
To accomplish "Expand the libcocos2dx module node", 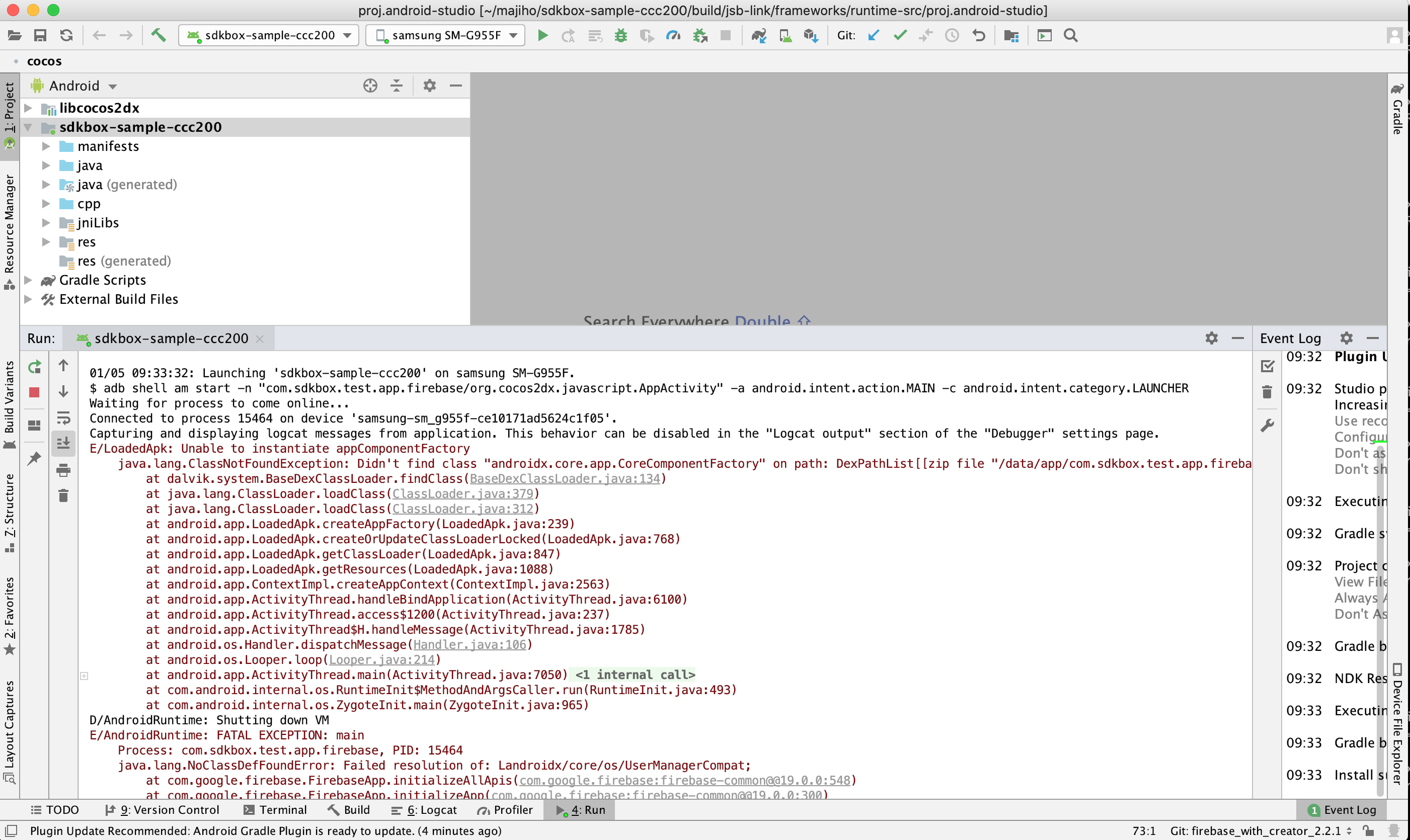I will point(28,108).
